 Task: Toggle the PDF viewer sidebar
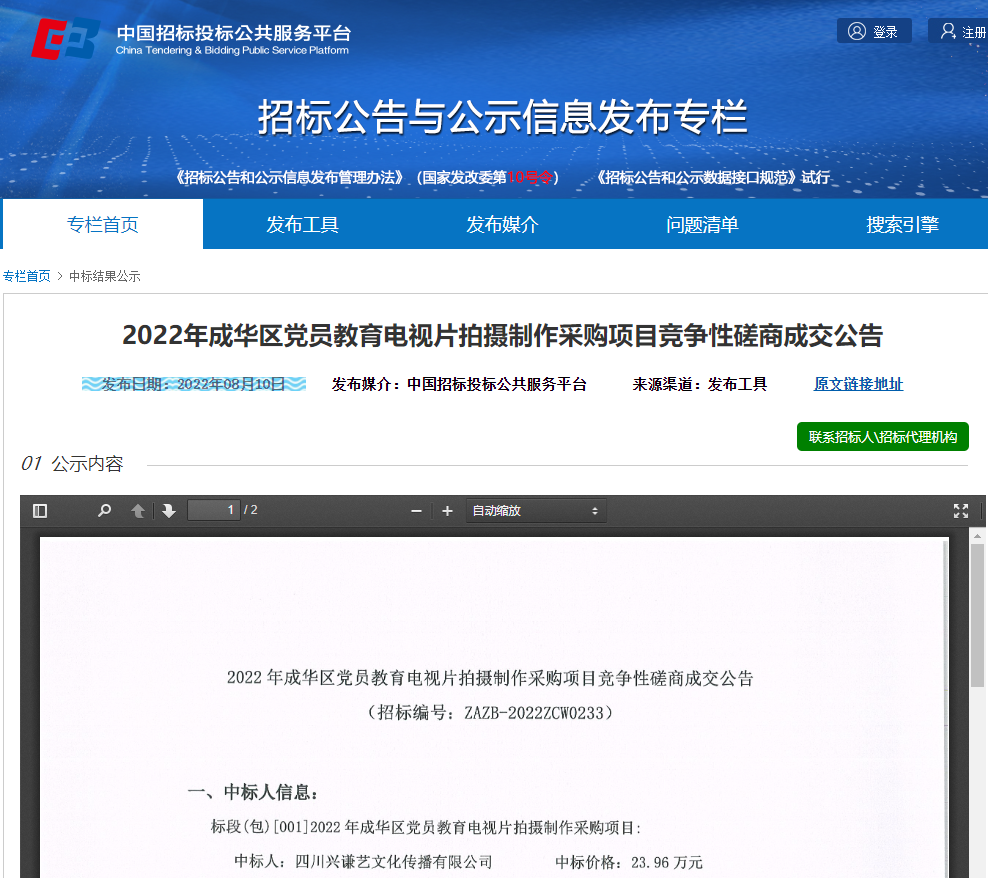tap(40, 511)
